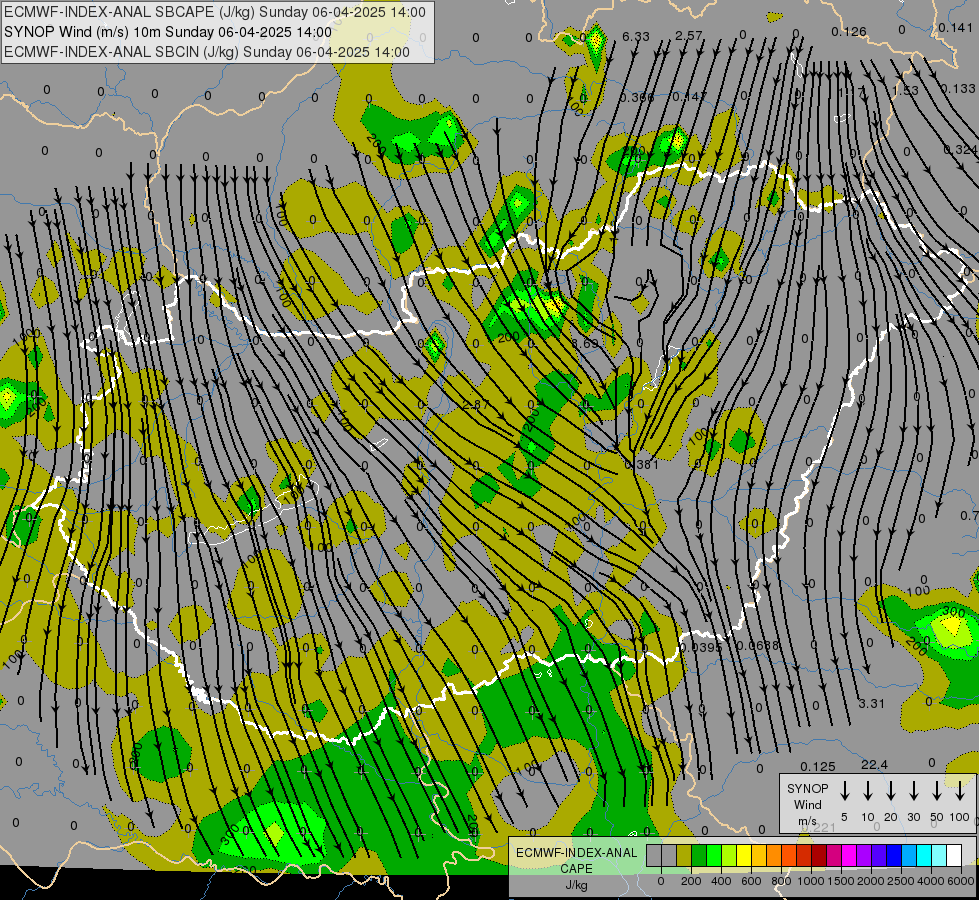
Task: Click the 10 m/s wind arrow in legend
Action: coord(868,790)
